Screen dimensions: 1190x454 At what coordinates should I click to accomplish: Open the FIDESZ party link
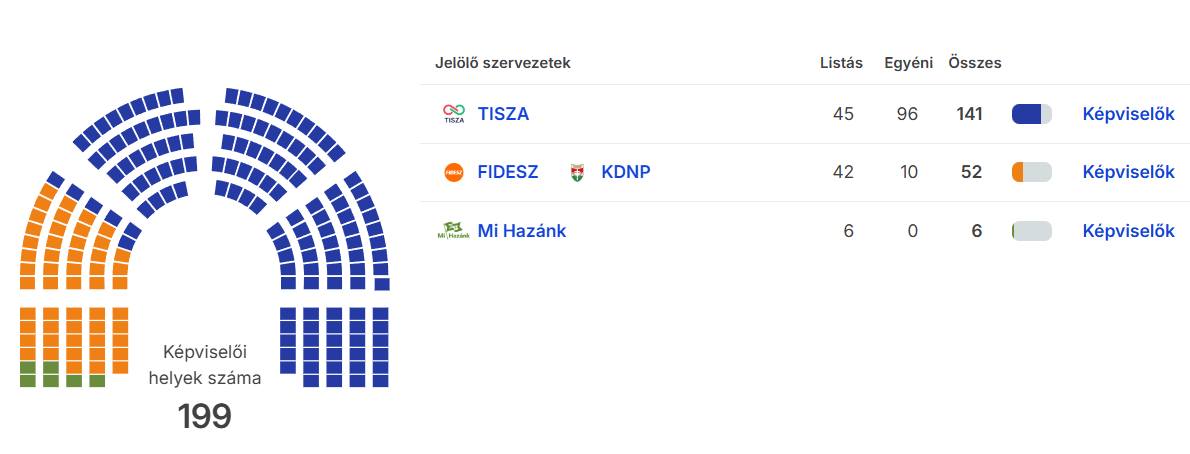(x=508, y=172)
